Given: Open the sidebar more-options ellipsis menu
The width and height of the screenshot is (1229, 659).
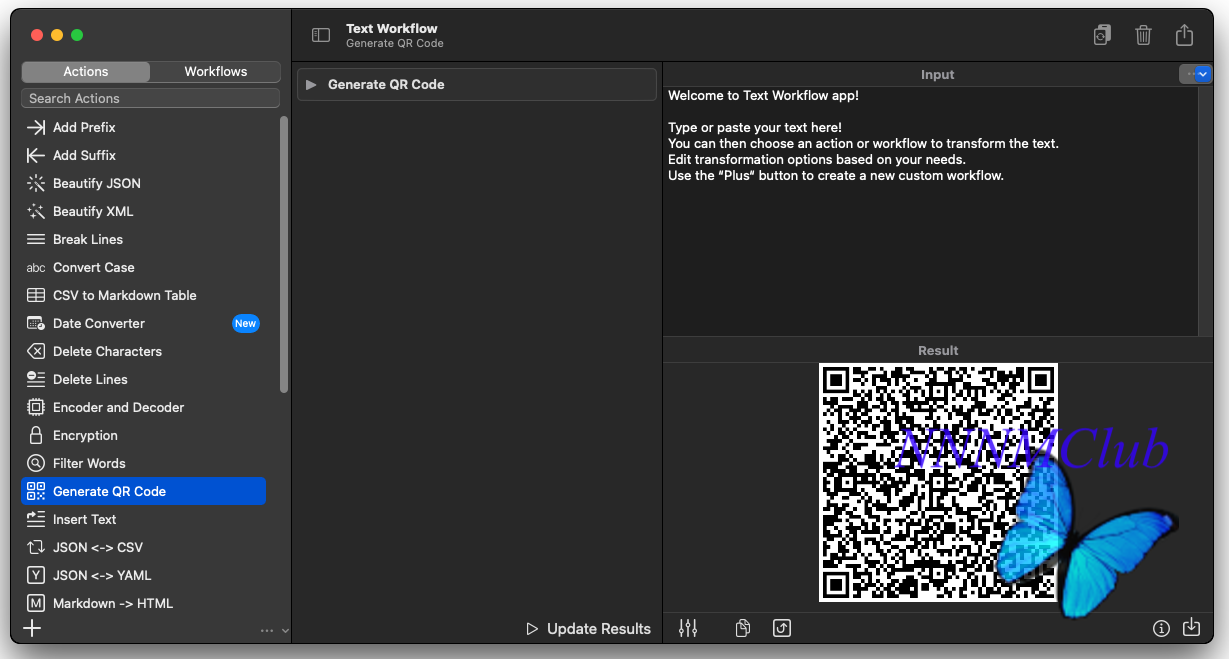Looking at the screenshot, I should pos(274,630).
